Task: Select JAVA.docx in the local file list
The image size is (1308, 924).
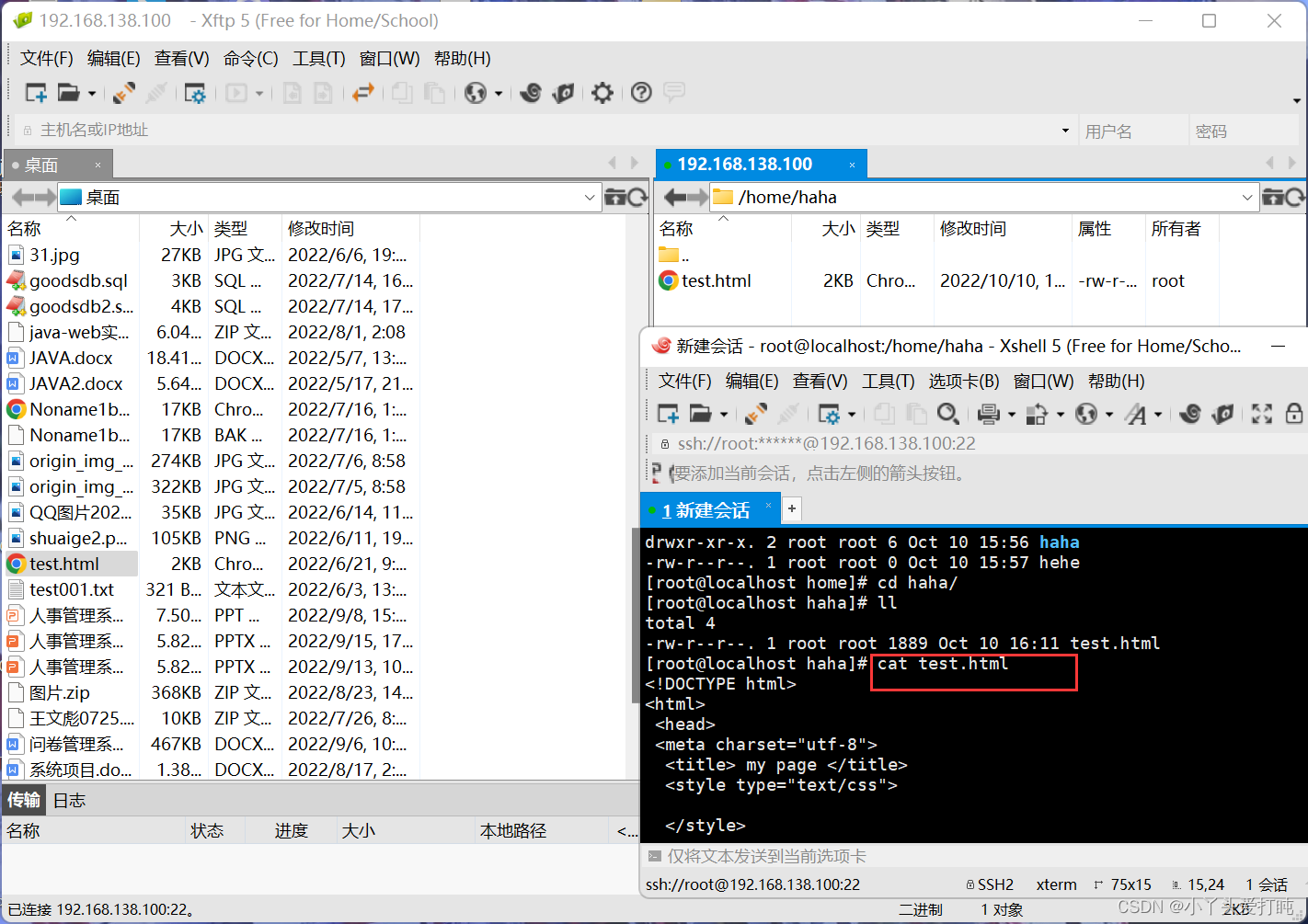Action: [72, 359]
